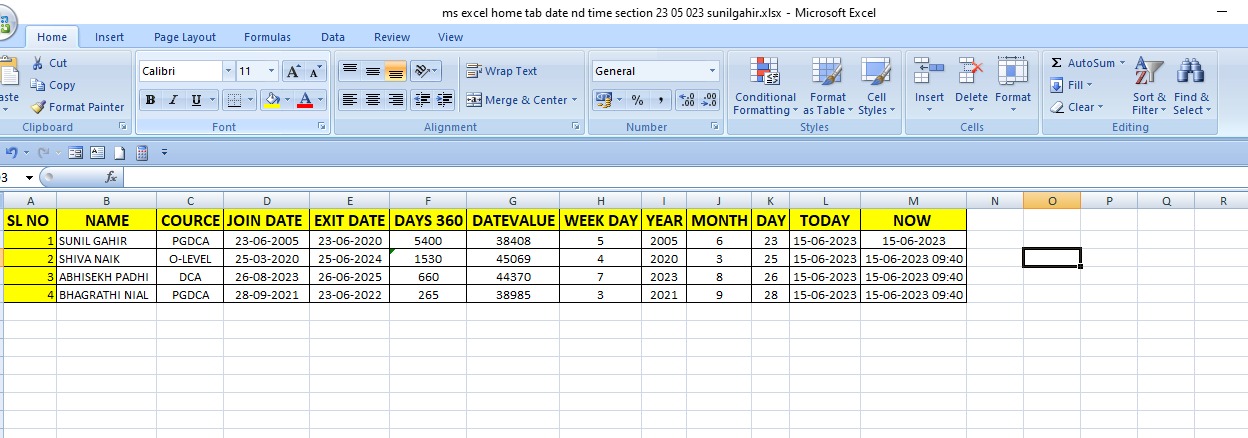Open Conditional Formatting in the Styles group

(765, 86)
